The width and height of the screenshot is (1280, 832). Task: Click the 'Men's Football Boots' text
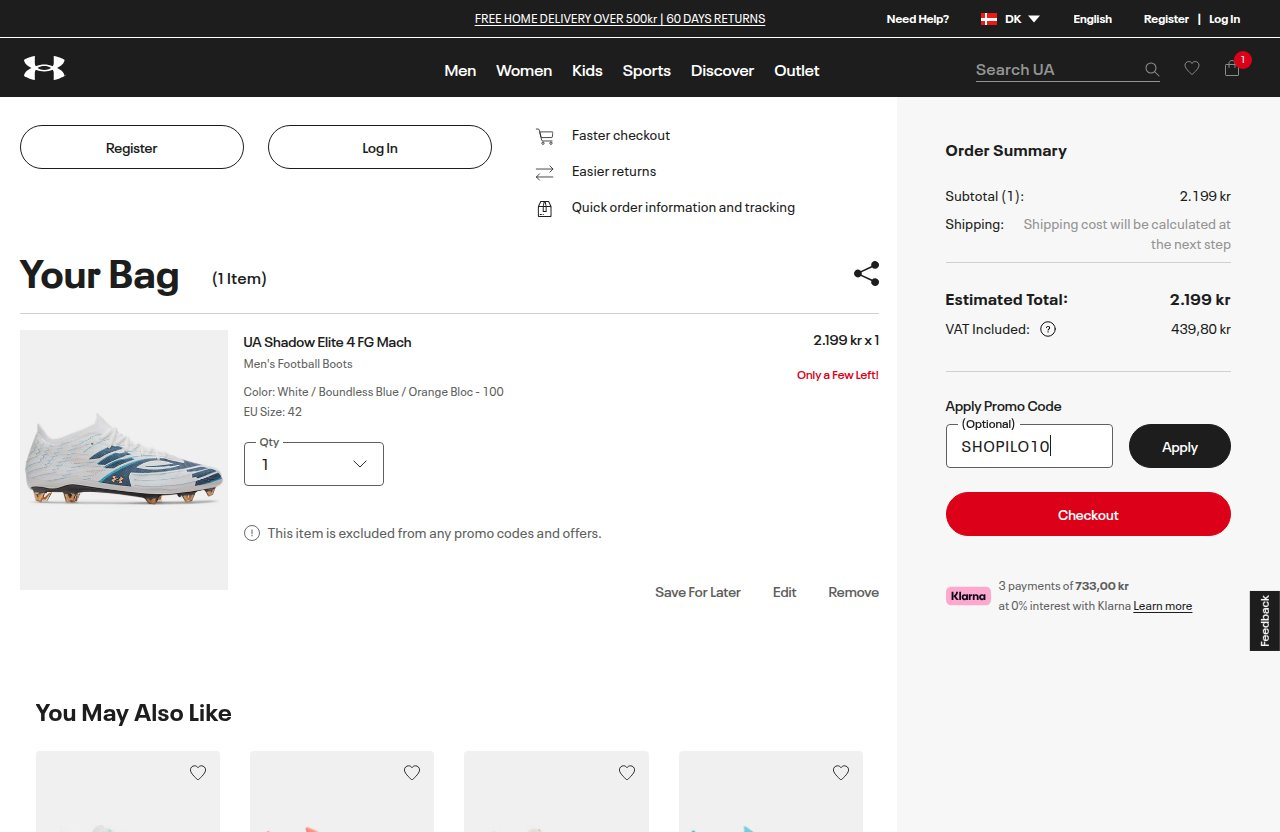pyautogui.click(x=298, y=364)
